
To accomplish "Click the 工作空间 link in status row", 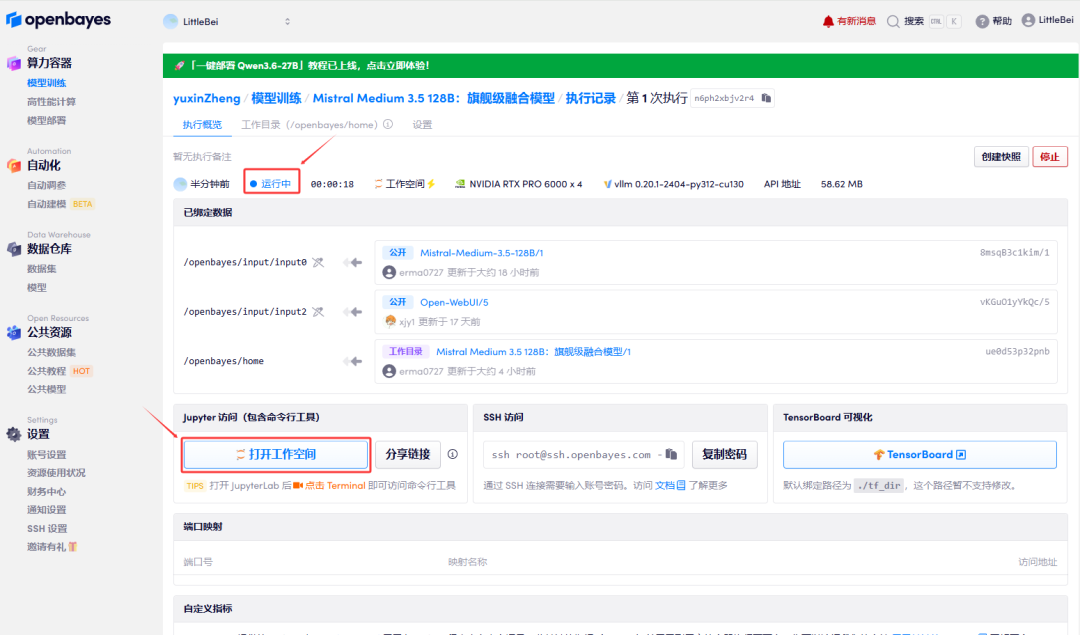I will pyautogui.click(x=405, y=184).
